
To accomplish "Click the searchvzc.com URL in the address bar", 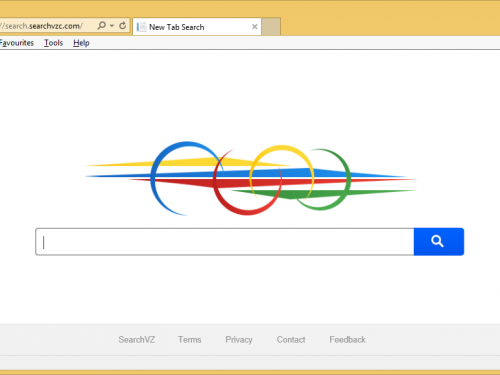I will (x=41, y=26).
